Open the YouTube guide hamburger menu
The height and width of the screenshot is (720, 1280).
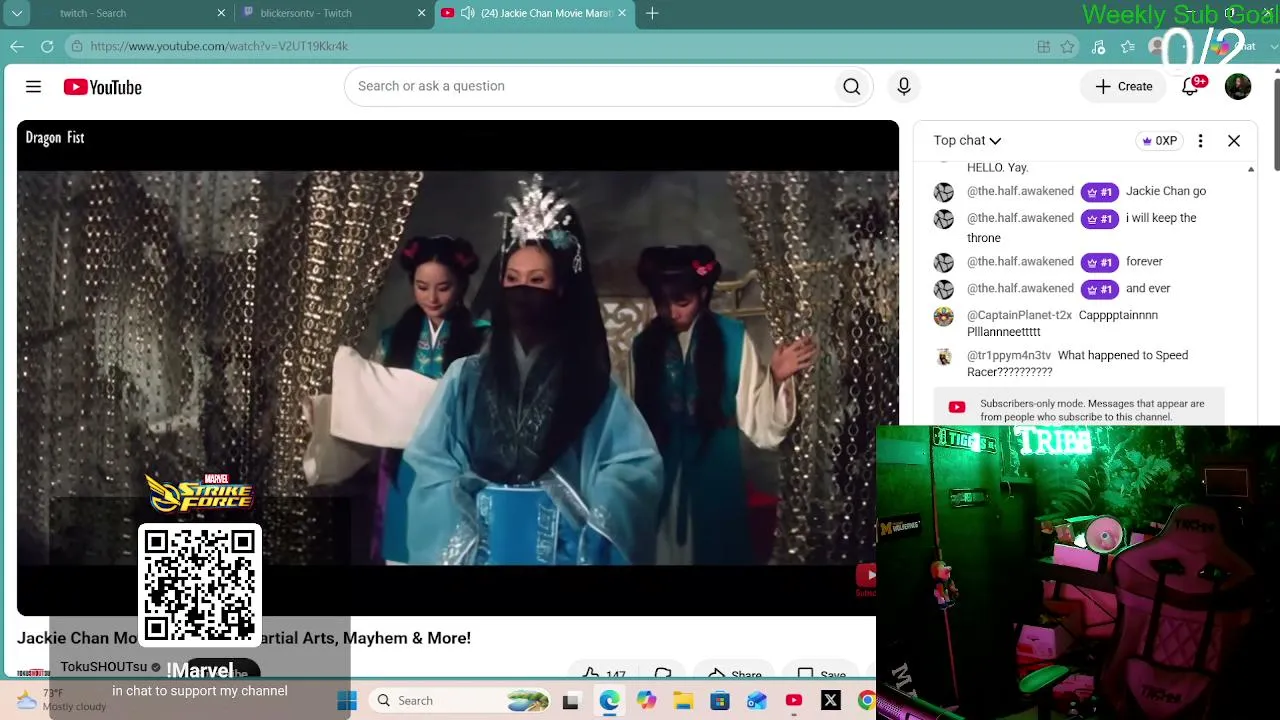click(33, 87)
